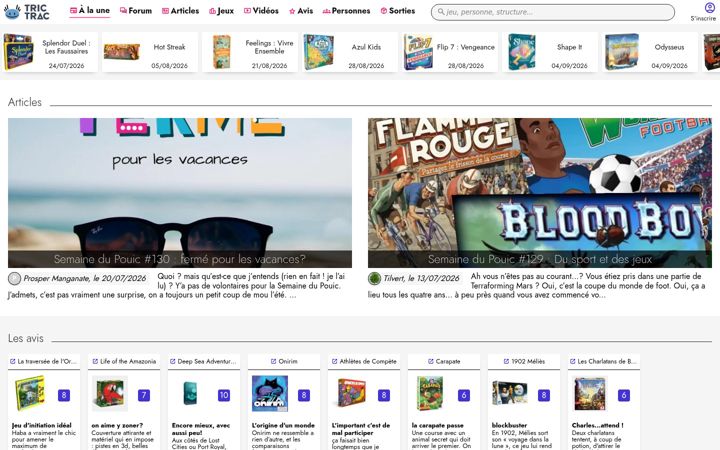The width and height of the screenshot is (720, 450).
Task: Open the Avis navigation item
Action: (301, 11)
